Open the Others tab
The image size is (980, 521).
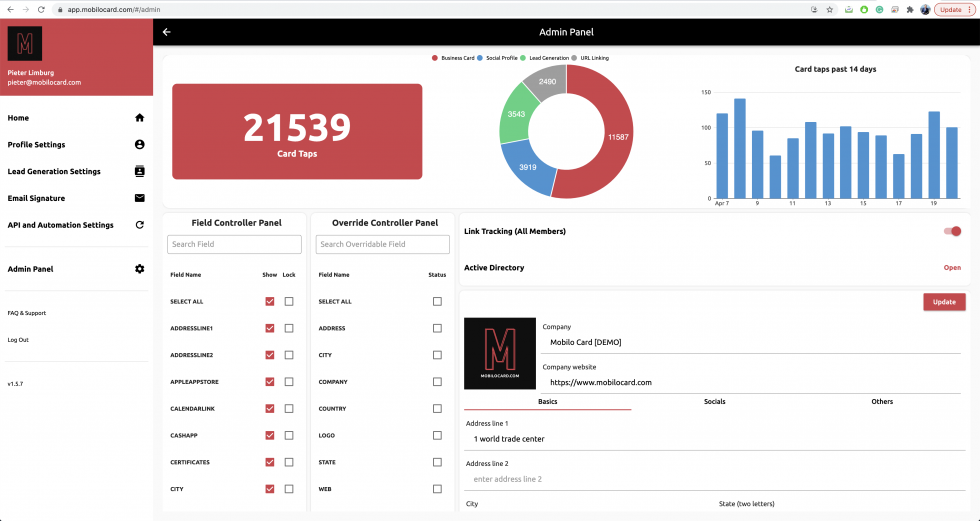tap(882, 402)
